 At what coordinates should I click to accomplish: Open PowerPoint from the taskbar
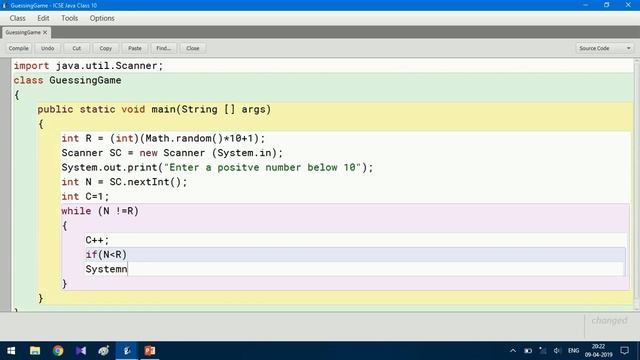[150, 351]
